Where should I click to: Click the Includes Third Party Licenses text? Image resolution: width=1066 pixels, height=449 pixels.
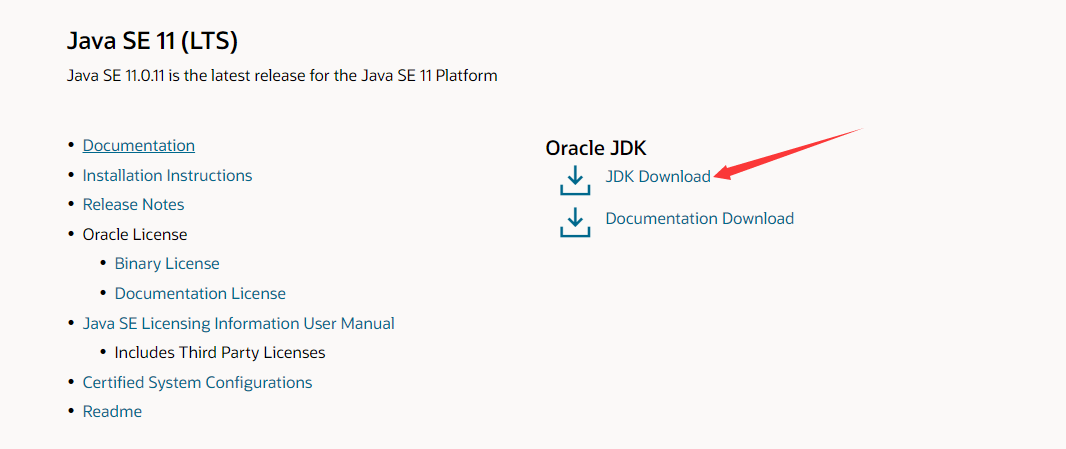(x=220, y=353)
